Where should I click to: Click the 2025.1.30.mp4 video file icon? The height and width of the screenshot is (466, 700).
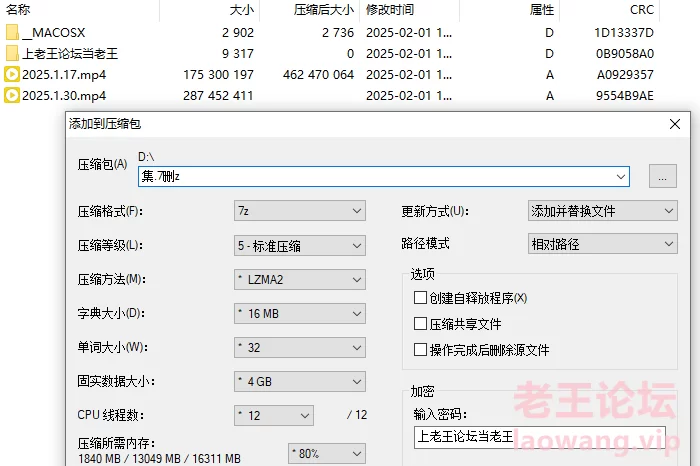click(12, 95)
